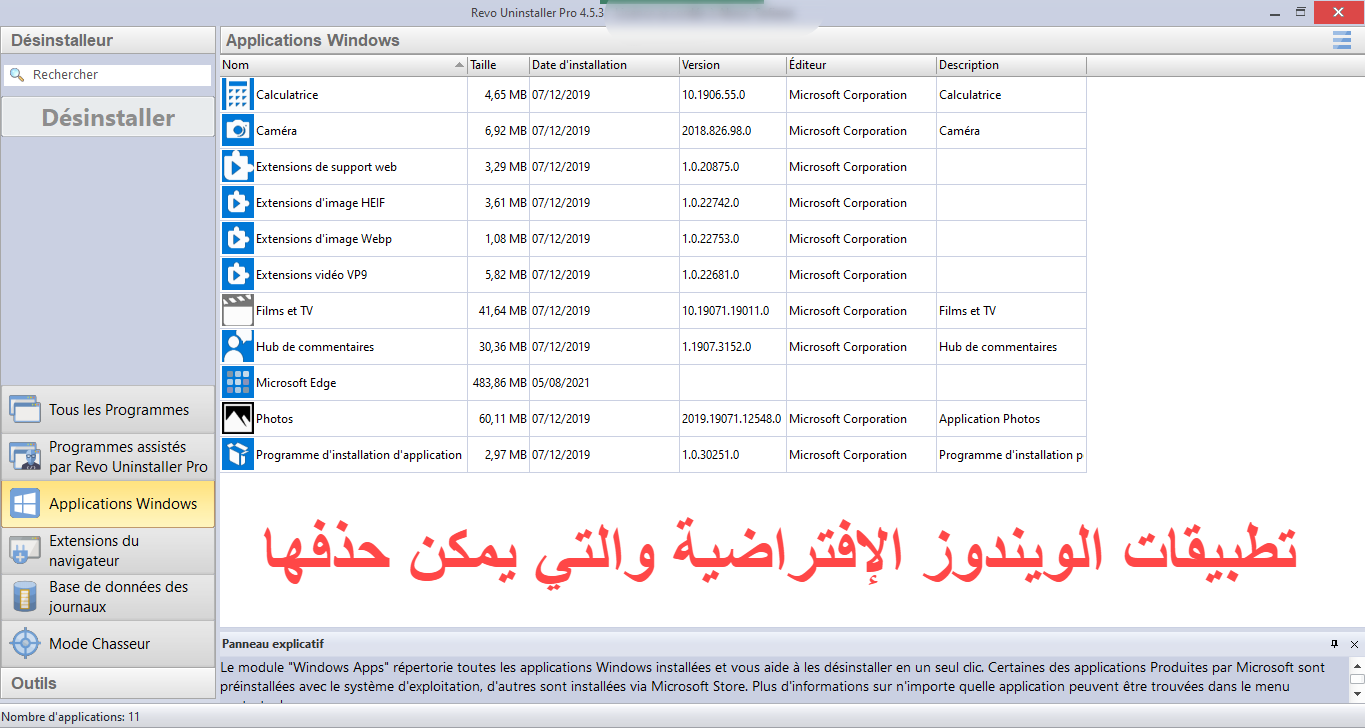Select the Caméra row name

click(x=276, y=131)
